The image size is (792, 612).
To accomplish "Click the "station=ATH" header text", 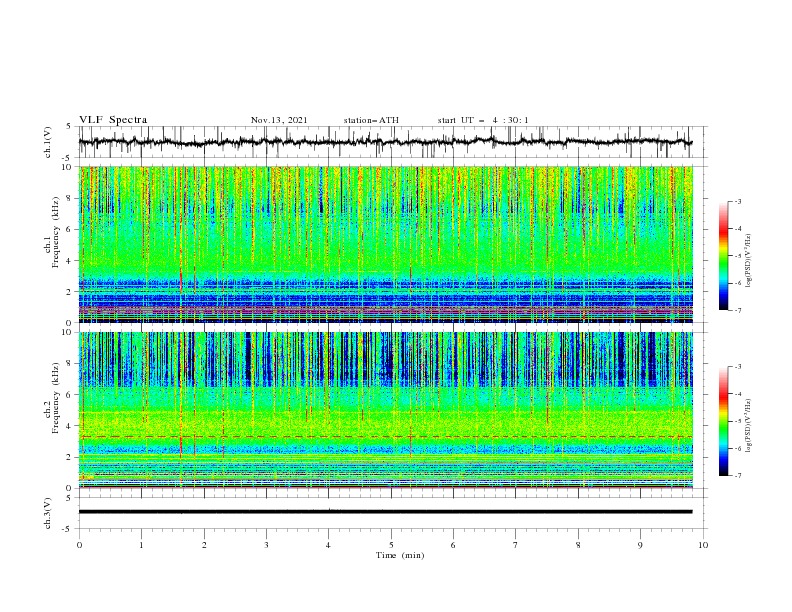I will click(371, 120).
